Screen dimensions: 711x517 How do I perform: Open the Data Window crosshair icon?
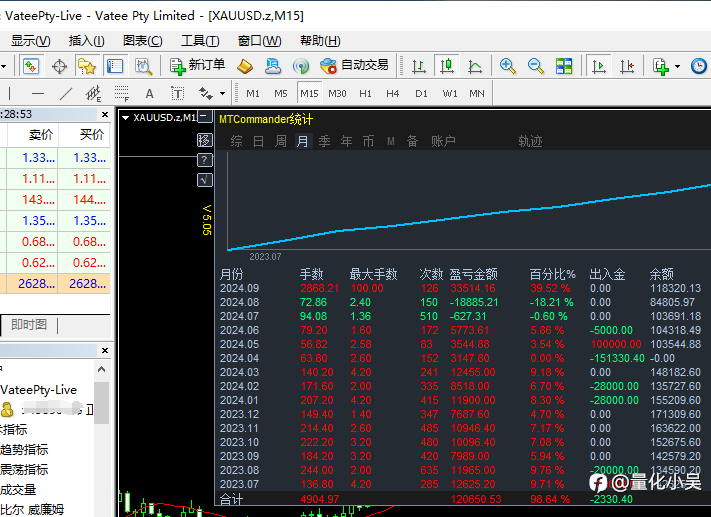coord(59,67)
